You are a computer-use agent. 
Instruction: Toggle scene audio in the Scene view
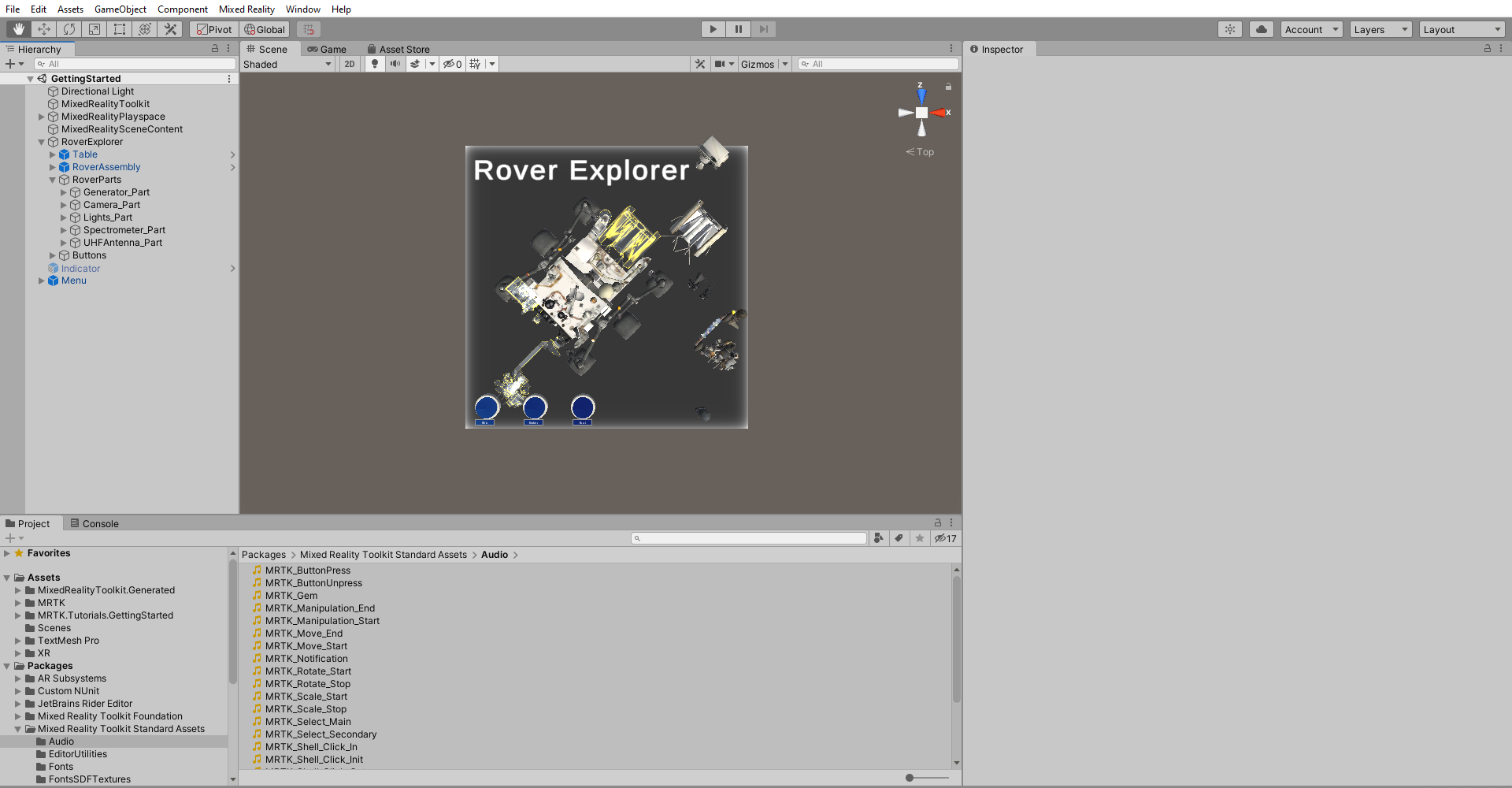tap(395, 64)
